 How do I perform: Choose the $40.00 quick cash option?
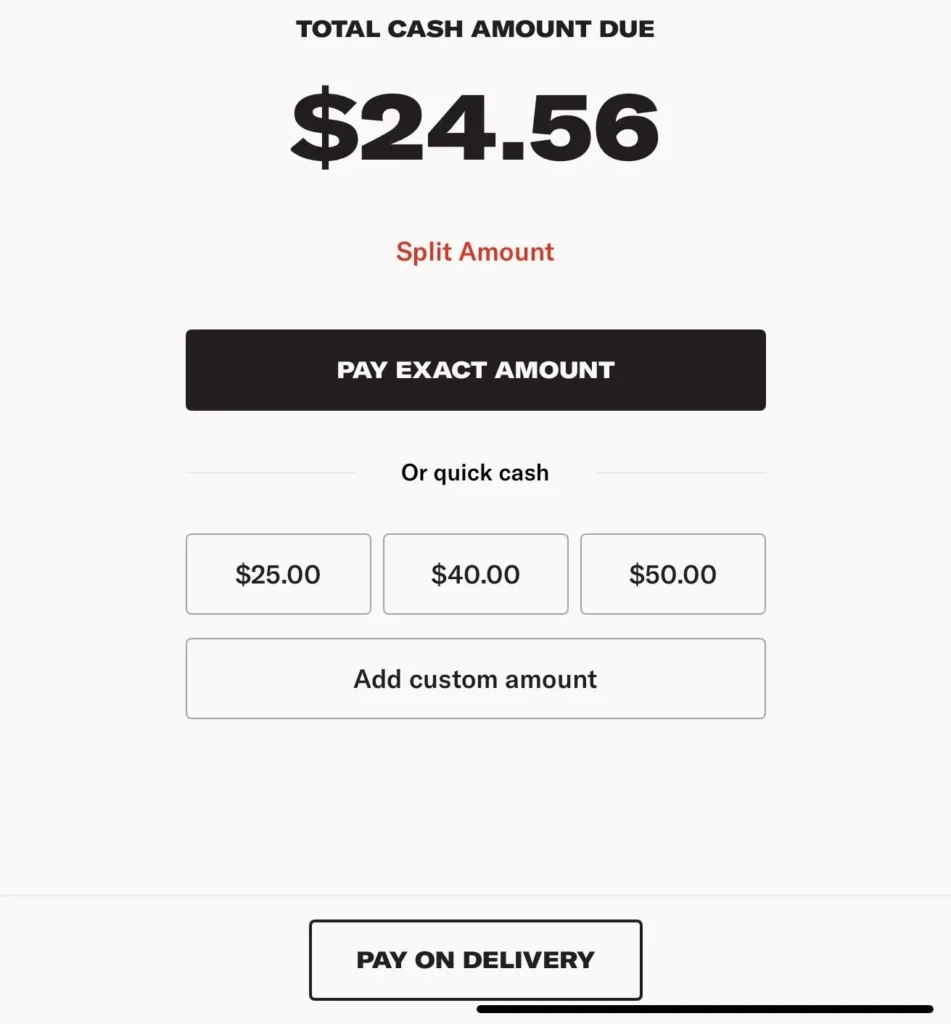475,574
